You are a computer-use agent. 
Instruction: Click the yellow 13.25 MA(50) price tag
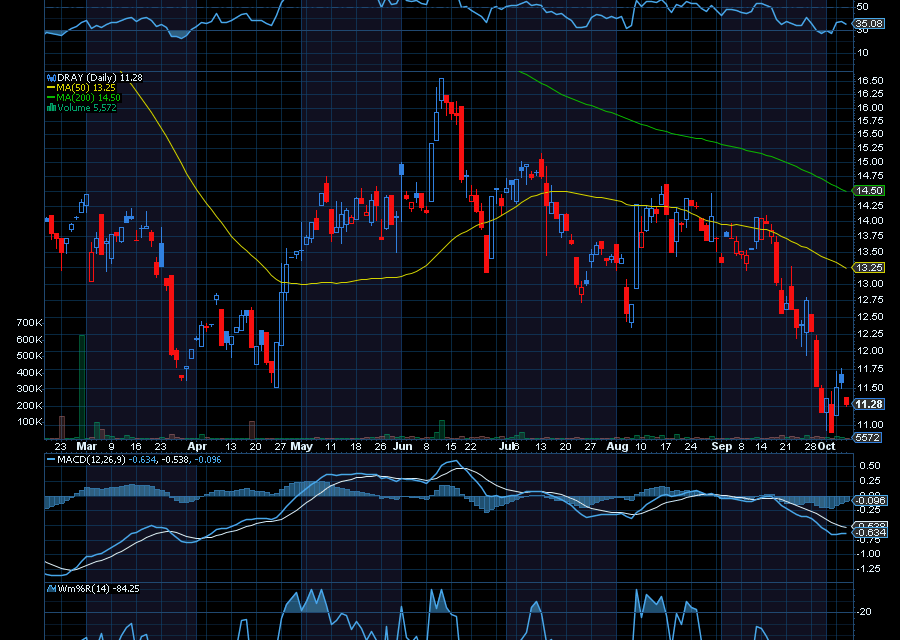(x=868, y=267)
